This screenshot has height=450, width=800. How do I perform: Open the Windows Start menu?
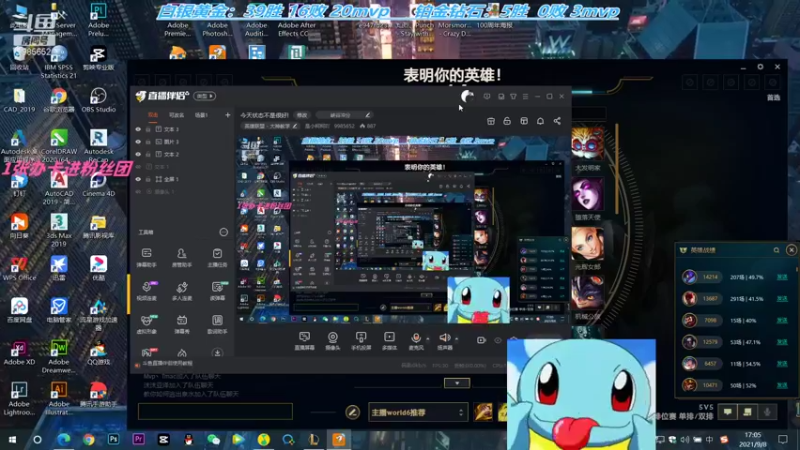[12, 439]
